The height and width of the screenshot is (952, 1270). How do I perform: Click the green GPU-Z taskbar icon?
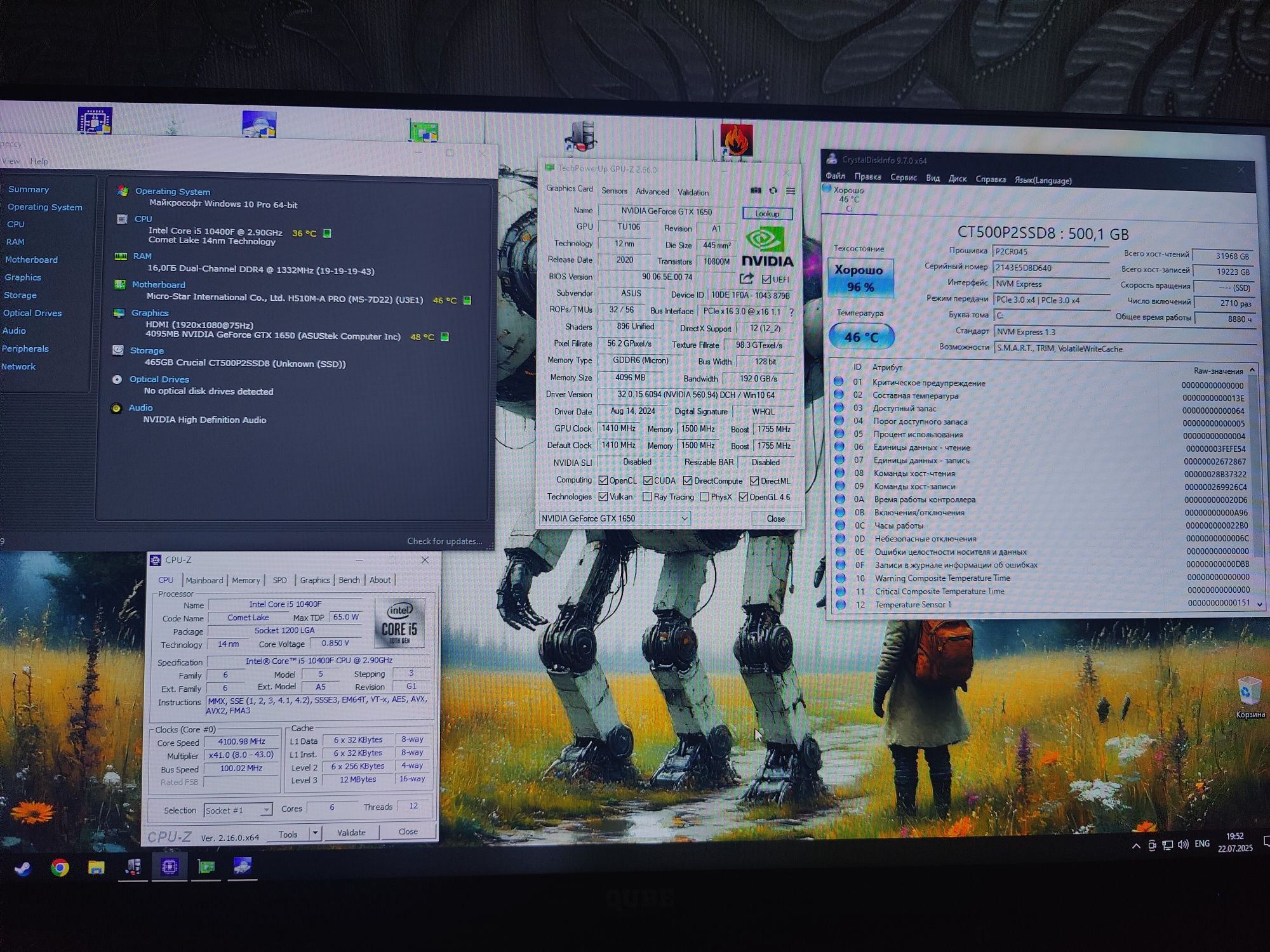(x=206, y=866)
